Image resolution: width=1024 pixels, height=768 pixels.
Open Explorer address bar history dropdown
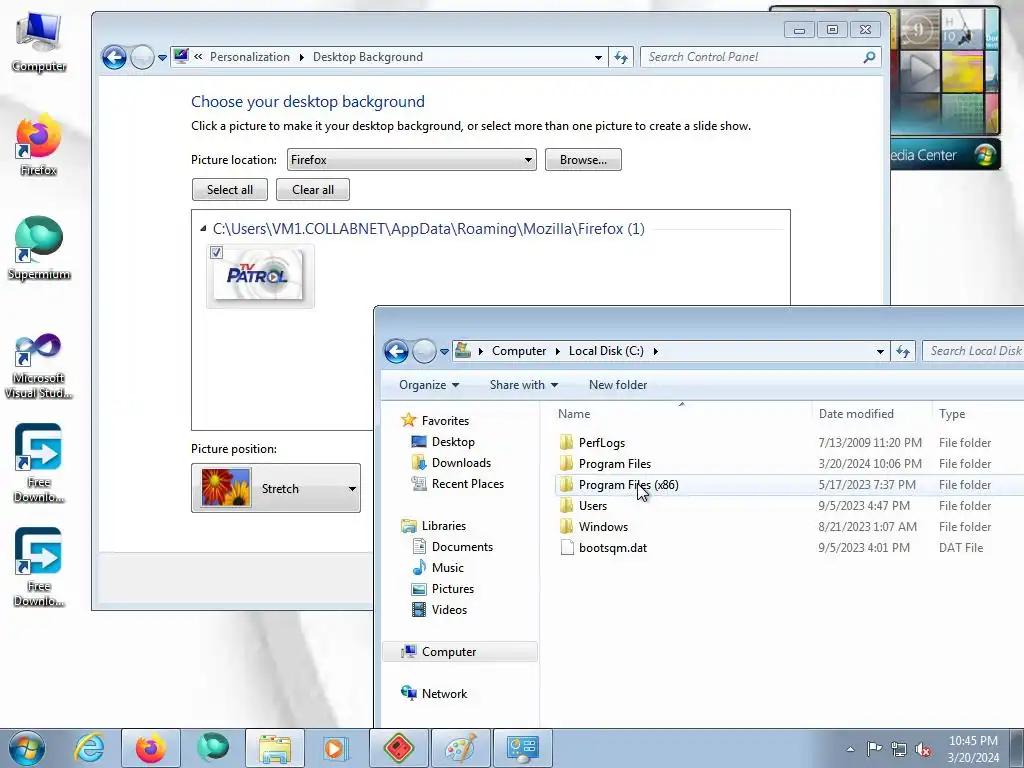point(880,351)
